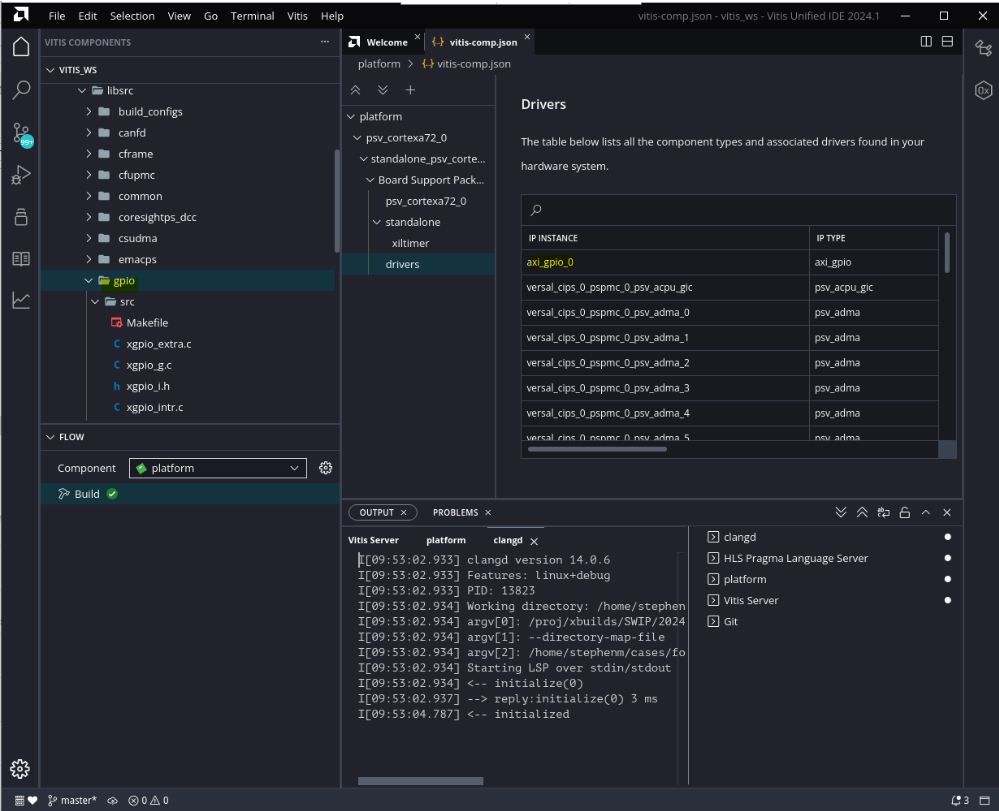Open the Run and Debug sidebar view

click(20, 174)
